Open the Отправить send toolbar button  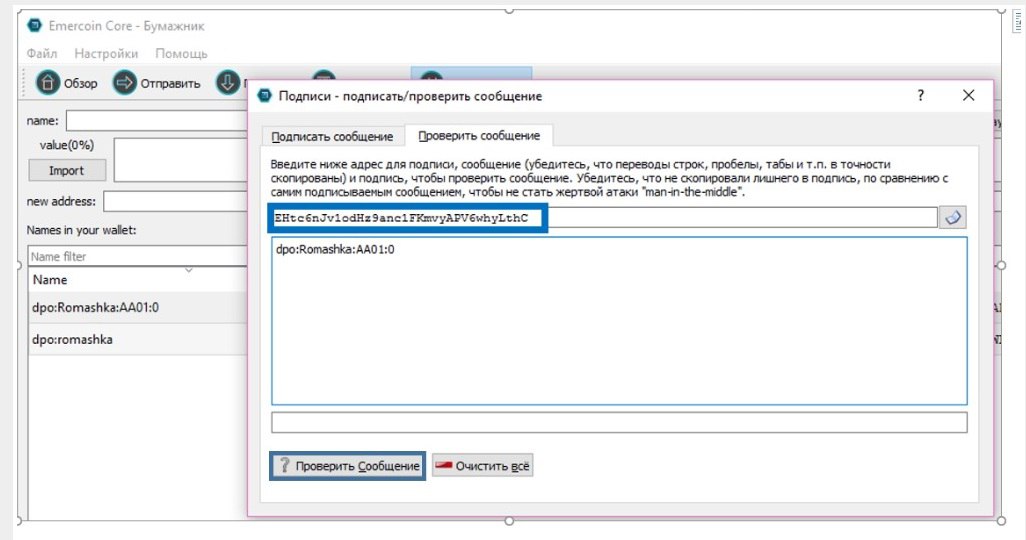click(156, 83)
